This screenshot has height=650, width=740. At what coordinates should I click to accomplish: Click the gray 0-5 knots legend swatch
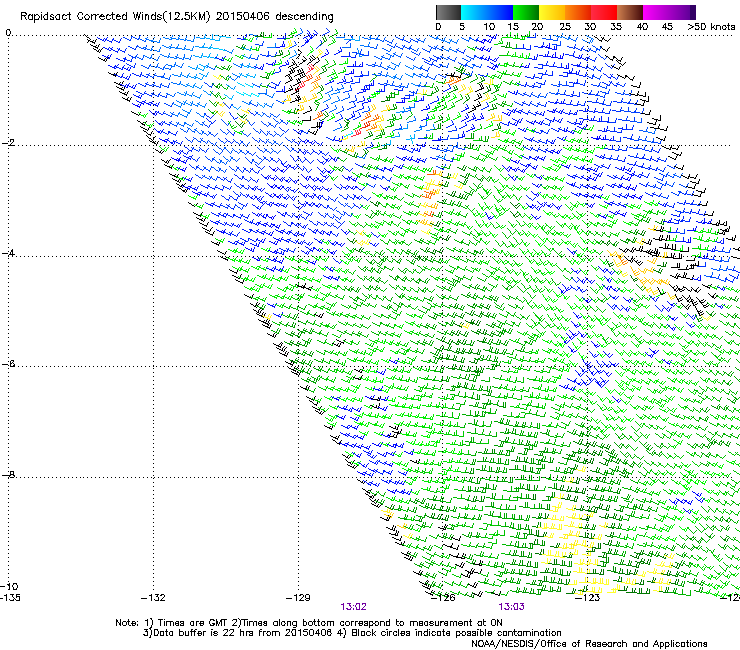click(x=448, y=12)
